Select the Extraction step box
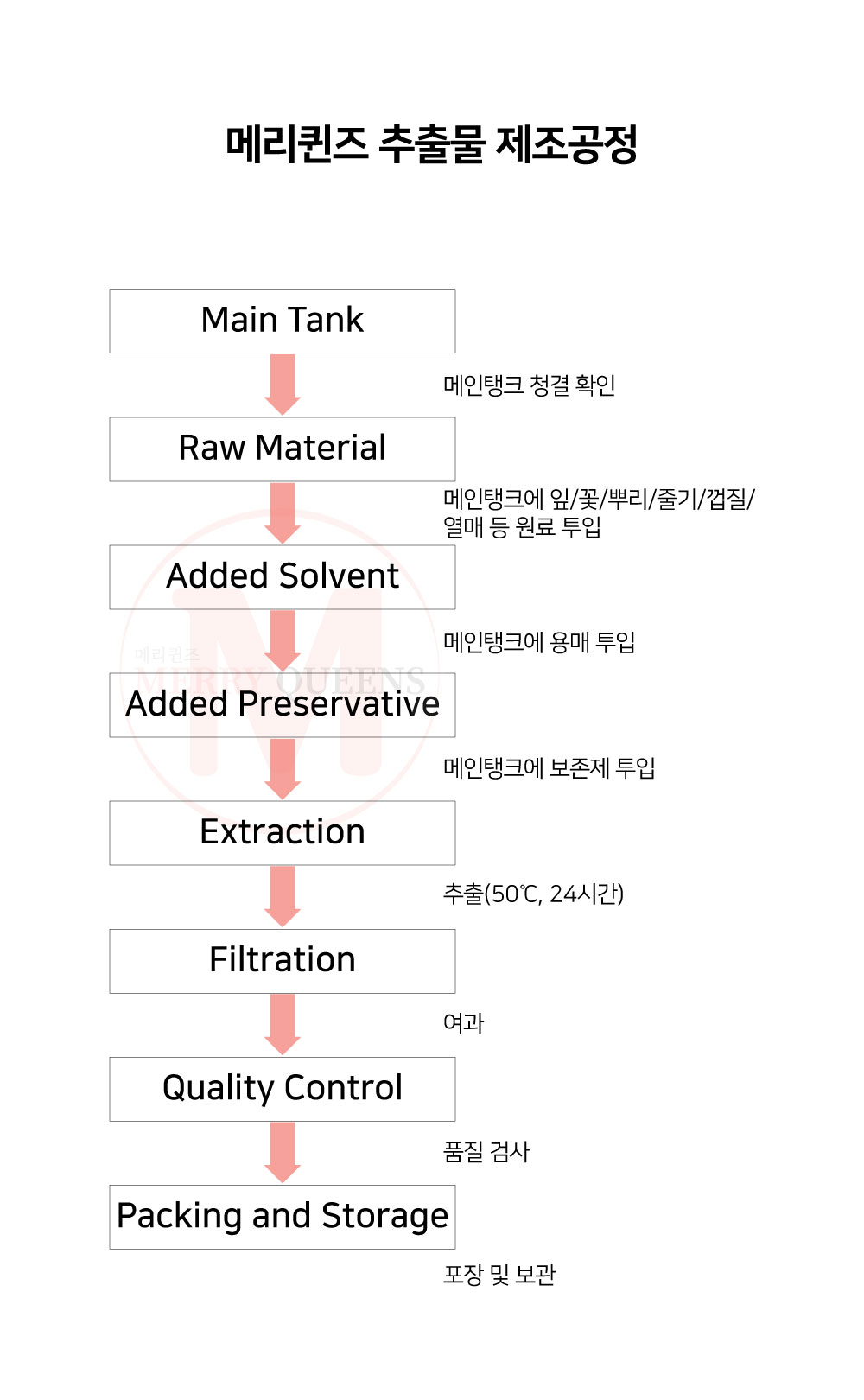 283,832
